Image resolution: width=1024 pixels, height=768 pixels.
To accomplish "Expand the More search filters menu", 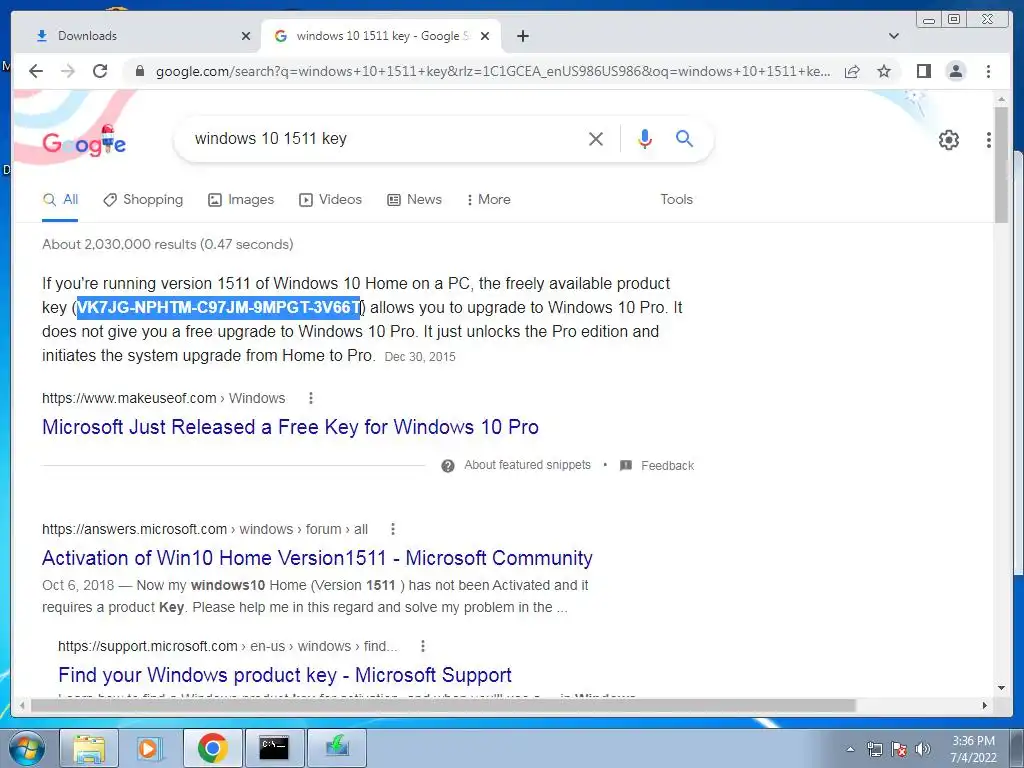I will (488, 199).
